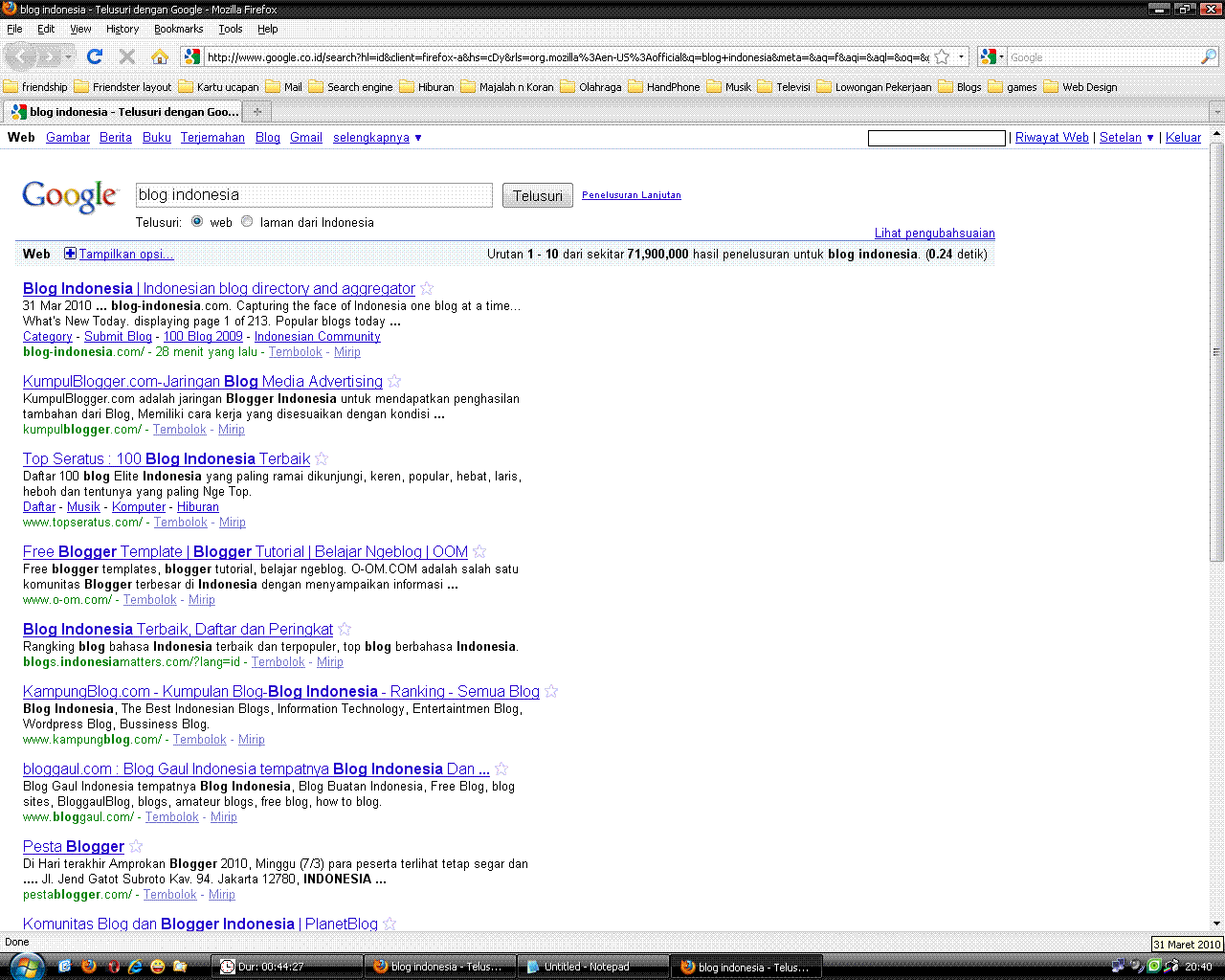Open the 'Penelusuran Lanjutan' link
This screenshot has width=1225, height=980.
point(632,195)
